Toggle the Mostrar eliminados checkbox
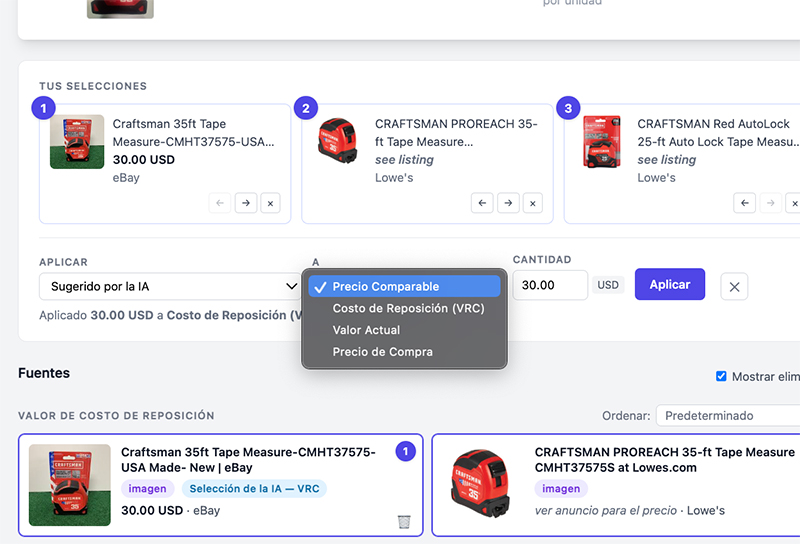The width and height of the screenshot is (800, 544). 721,377
